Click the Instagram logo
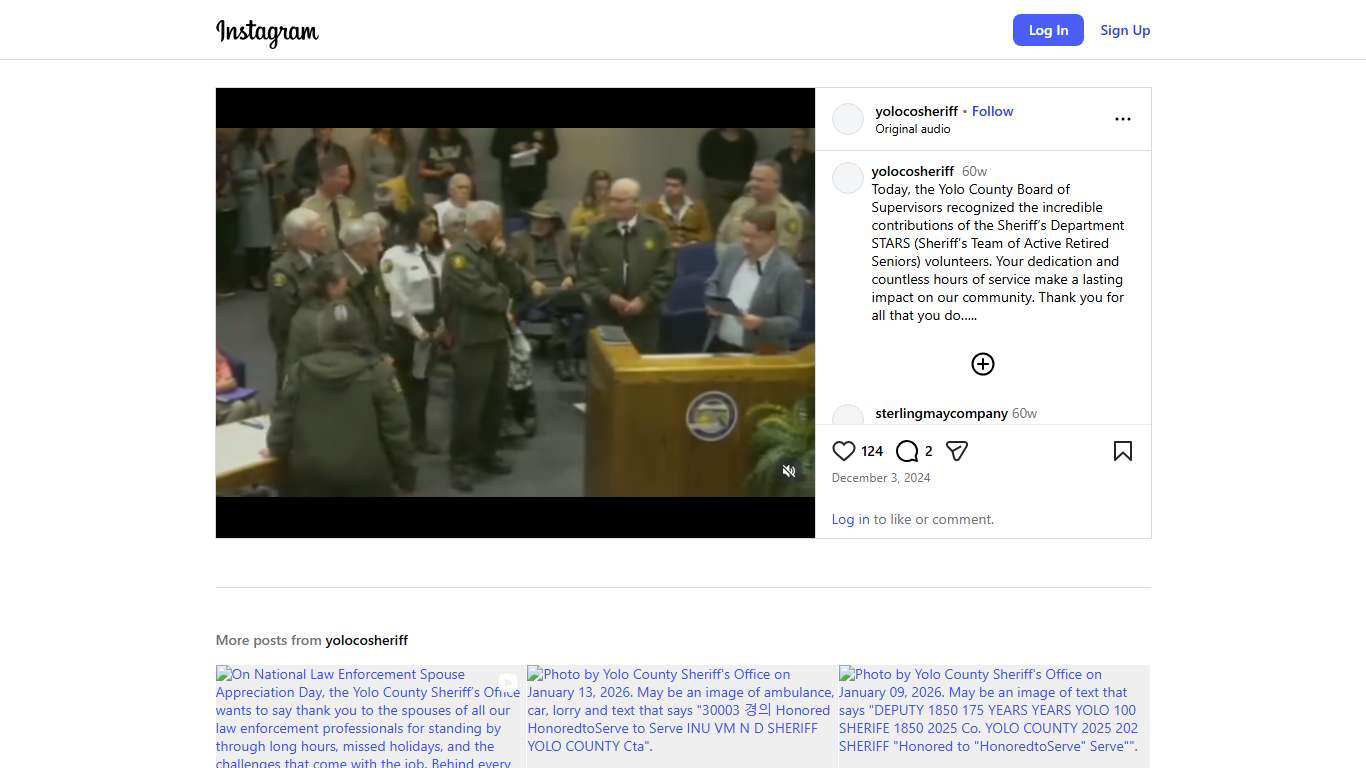Image resolution: width=1366 pixels, height=768 pixels. click(267, 32)
